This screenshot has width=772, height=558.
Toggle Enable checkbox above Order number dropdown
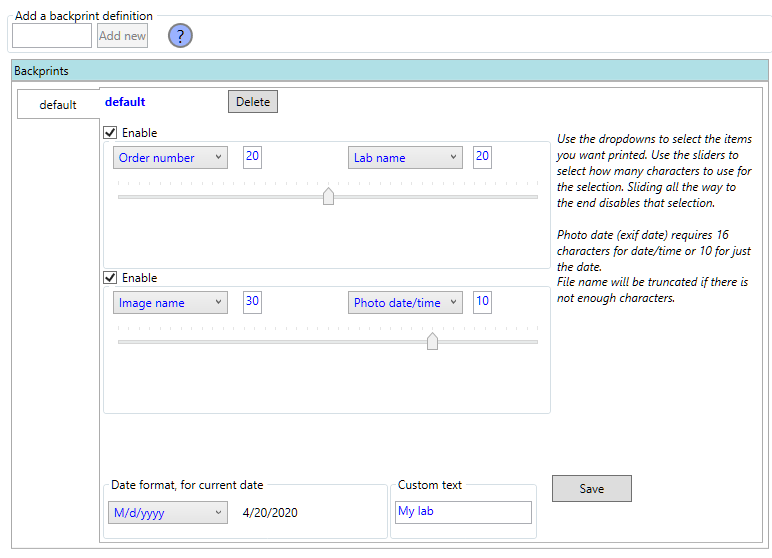click(x=111, y=133)
